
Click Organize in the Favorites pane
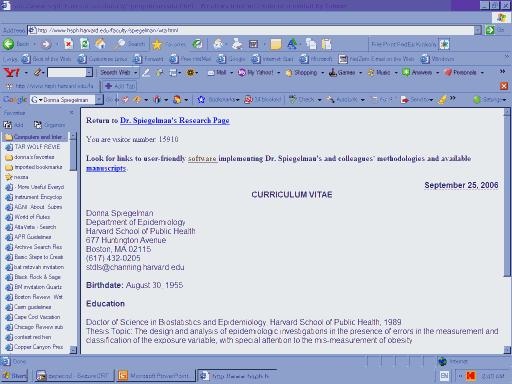[x=49, y=125]
